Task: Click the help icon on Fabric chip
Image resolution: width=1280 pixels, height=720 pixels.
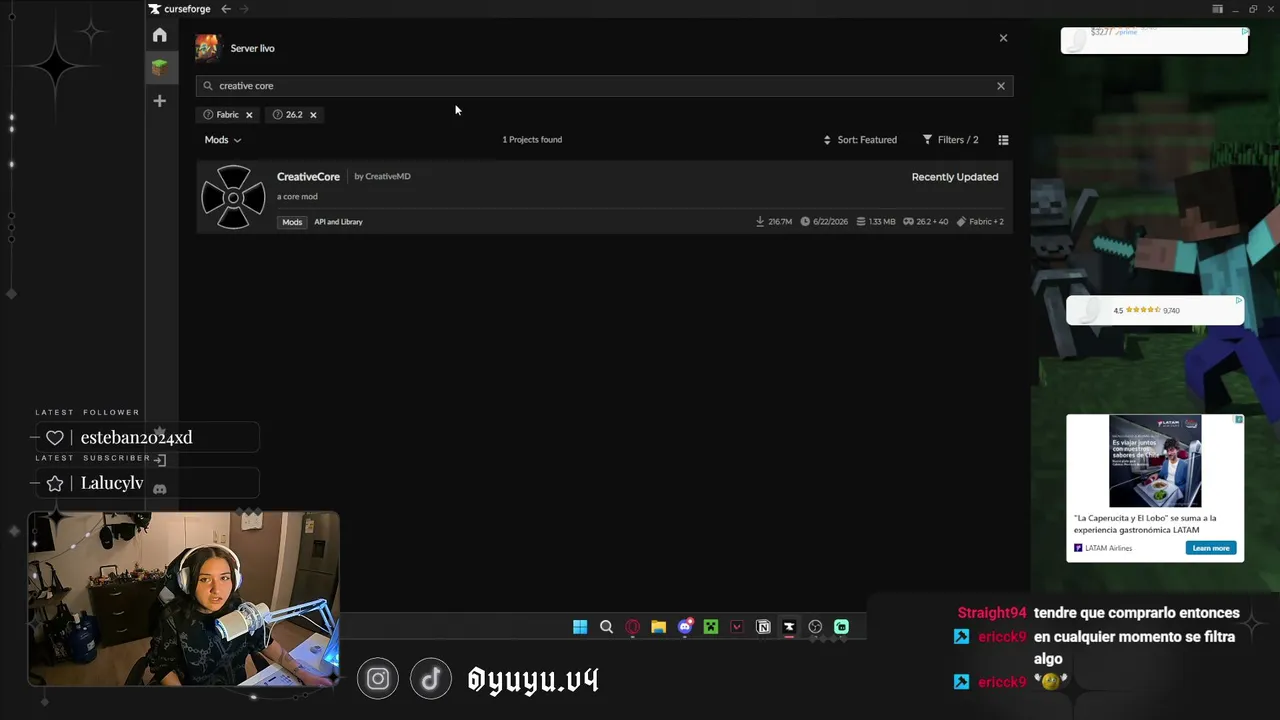Action: pos(208,115)
